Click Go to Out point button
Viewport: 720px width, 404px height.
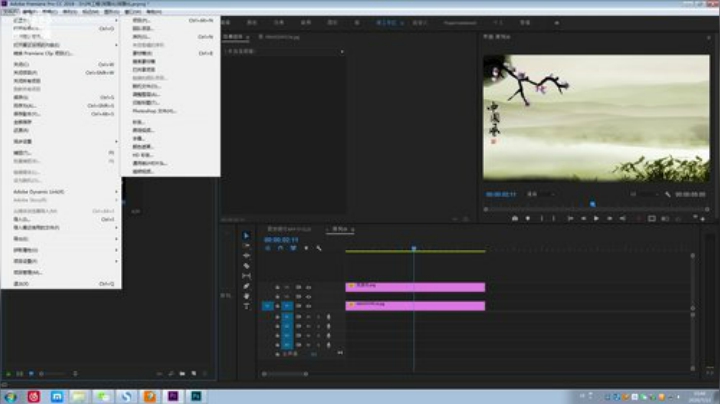pyautogui.click(x=622, y=219)
